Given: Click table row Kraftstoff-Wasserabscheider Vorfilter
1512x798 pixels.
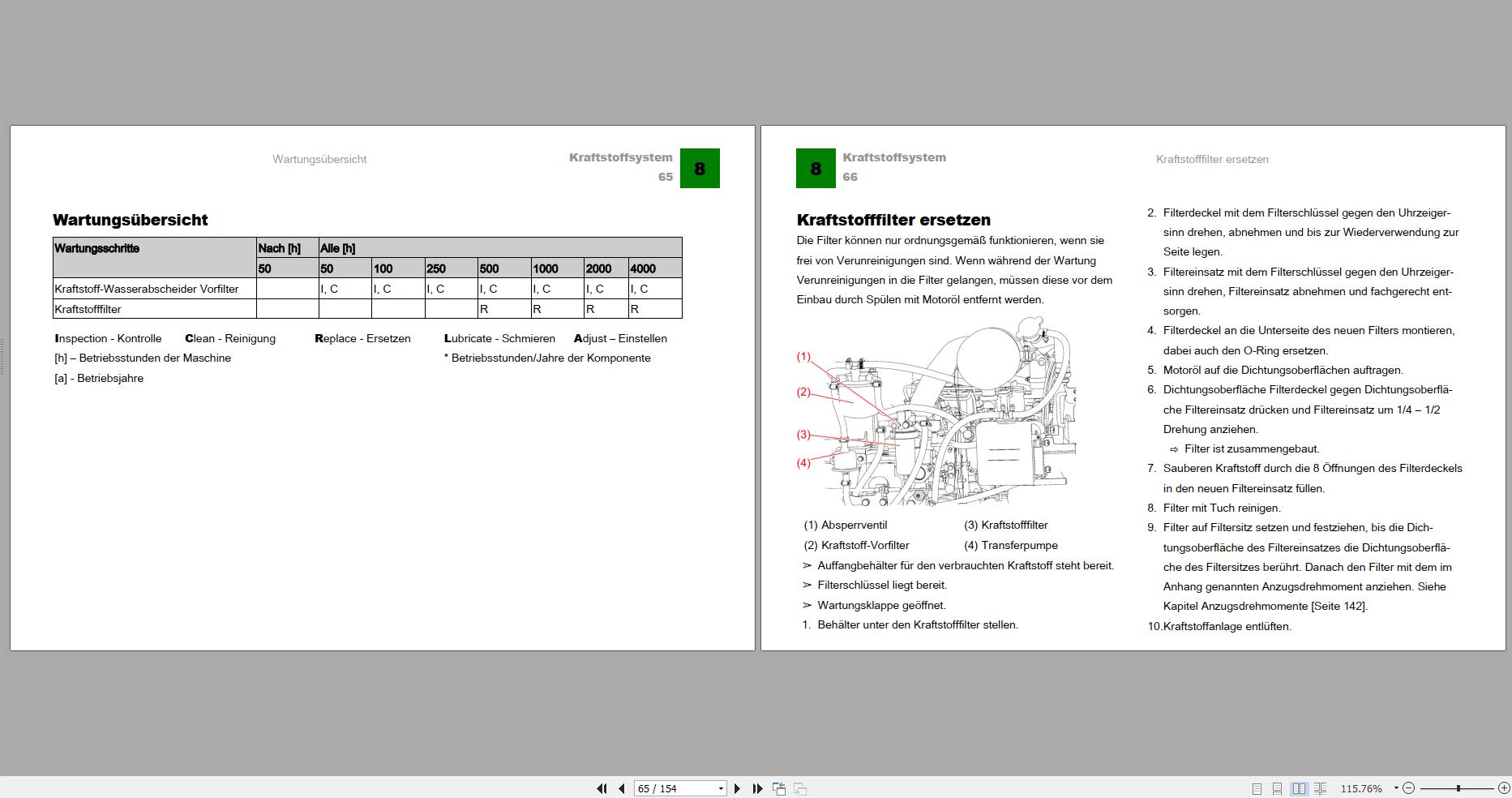Looking at the screenshot, I should [x=367, y=289].
